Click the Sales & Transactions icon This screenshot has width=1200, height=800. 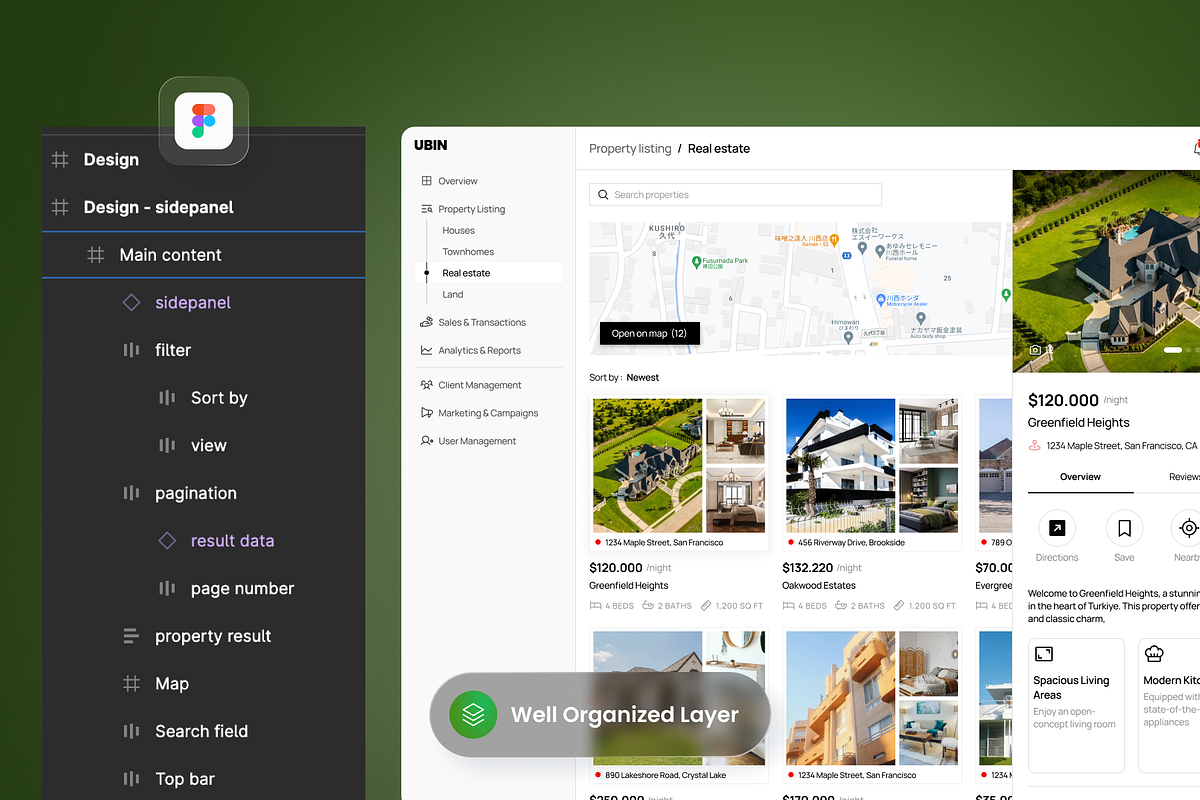(427, 322)
